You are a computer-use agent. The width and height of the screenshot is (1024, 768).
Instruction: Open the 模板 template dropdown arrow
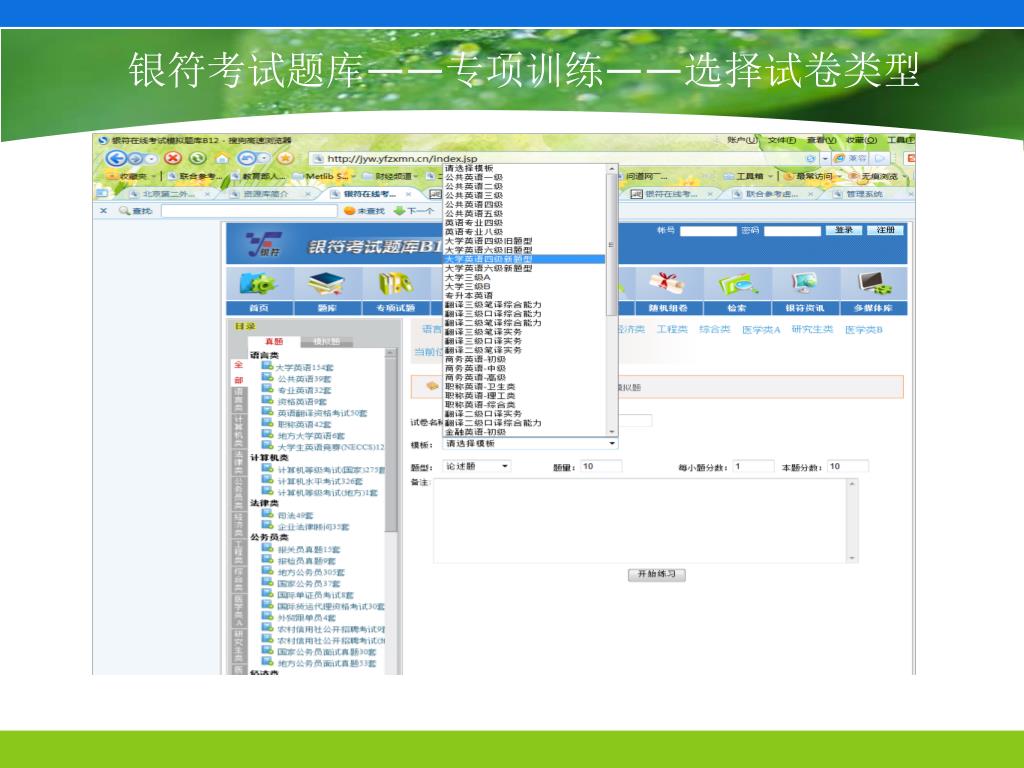pyautogui.click(x=611, y=443)
